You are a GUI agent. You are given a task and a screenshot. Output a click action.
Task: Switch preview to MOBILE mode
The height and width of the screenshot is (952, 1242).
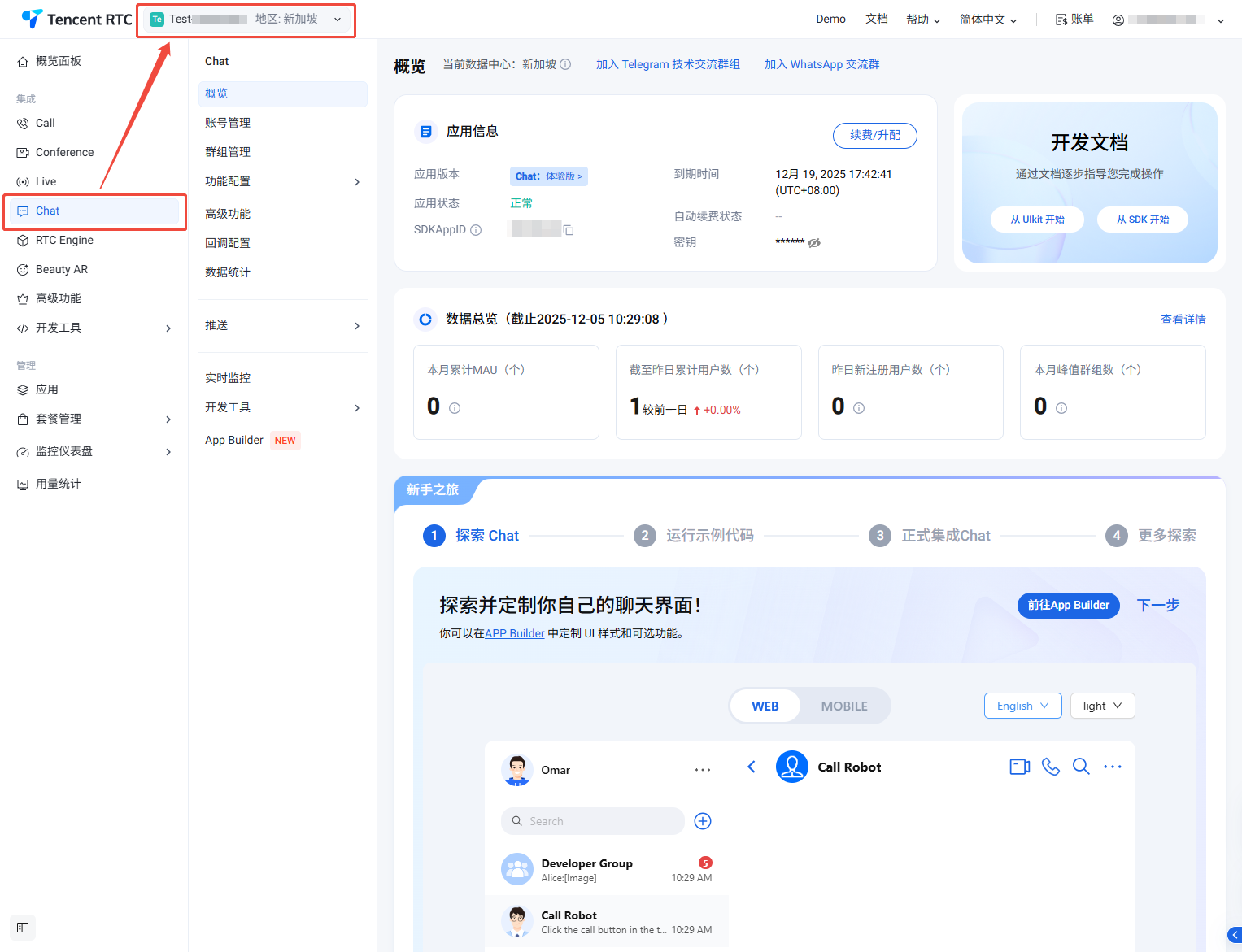tap(844, 706)
